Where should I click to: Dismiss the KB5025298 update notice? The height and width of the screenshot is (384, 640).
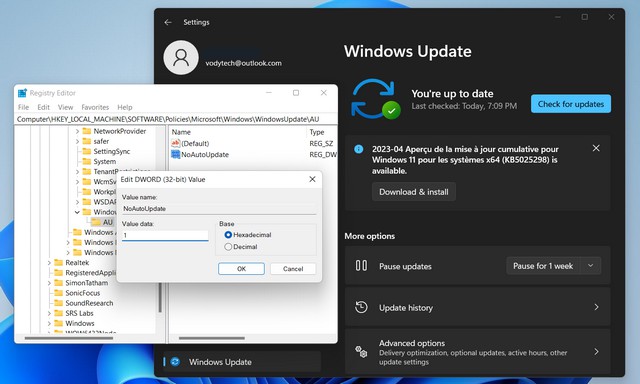596,148
